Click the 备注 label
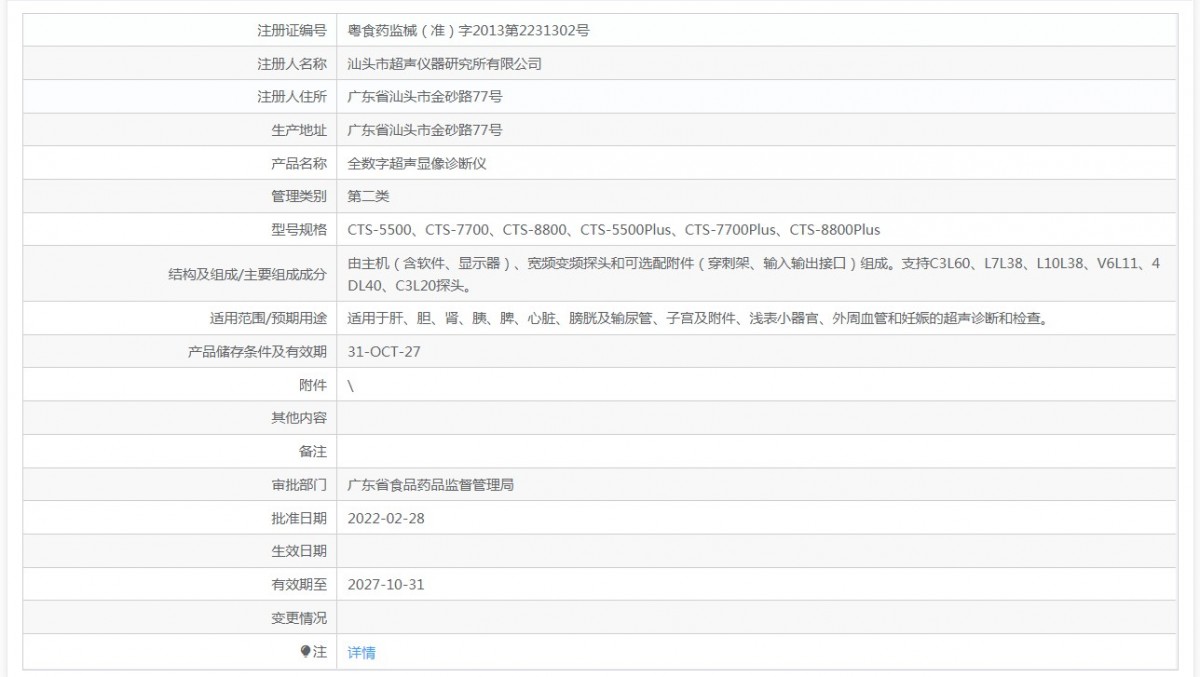 point(312,451)
